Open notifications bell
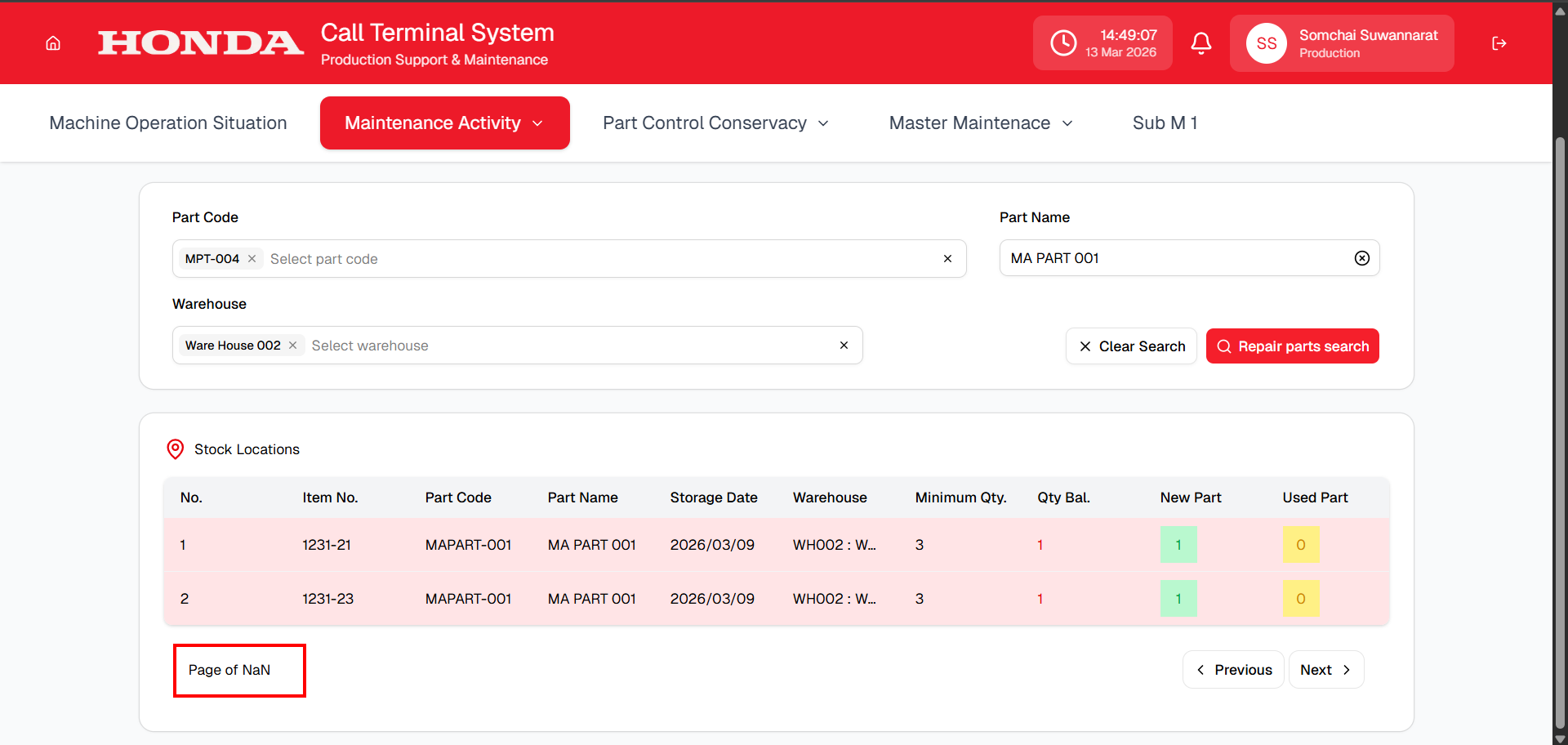This screenshot has width=1568, height=745. tap(1200, 43)
